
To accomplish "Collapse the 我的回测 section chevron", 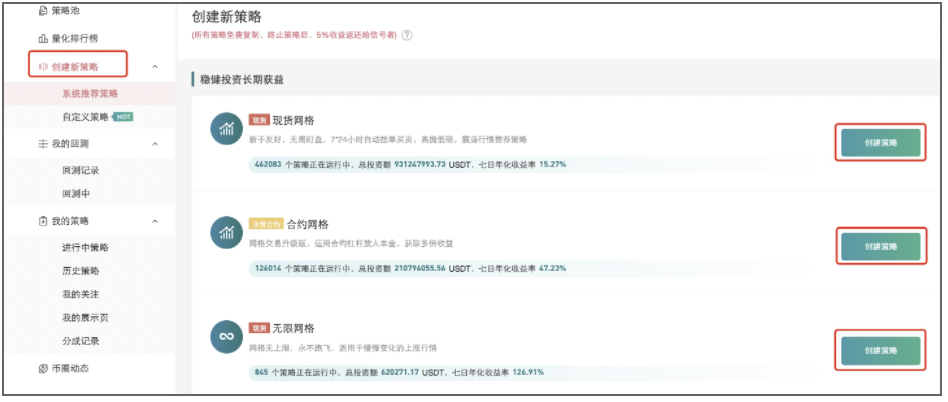I will click(x=155, y=144).
